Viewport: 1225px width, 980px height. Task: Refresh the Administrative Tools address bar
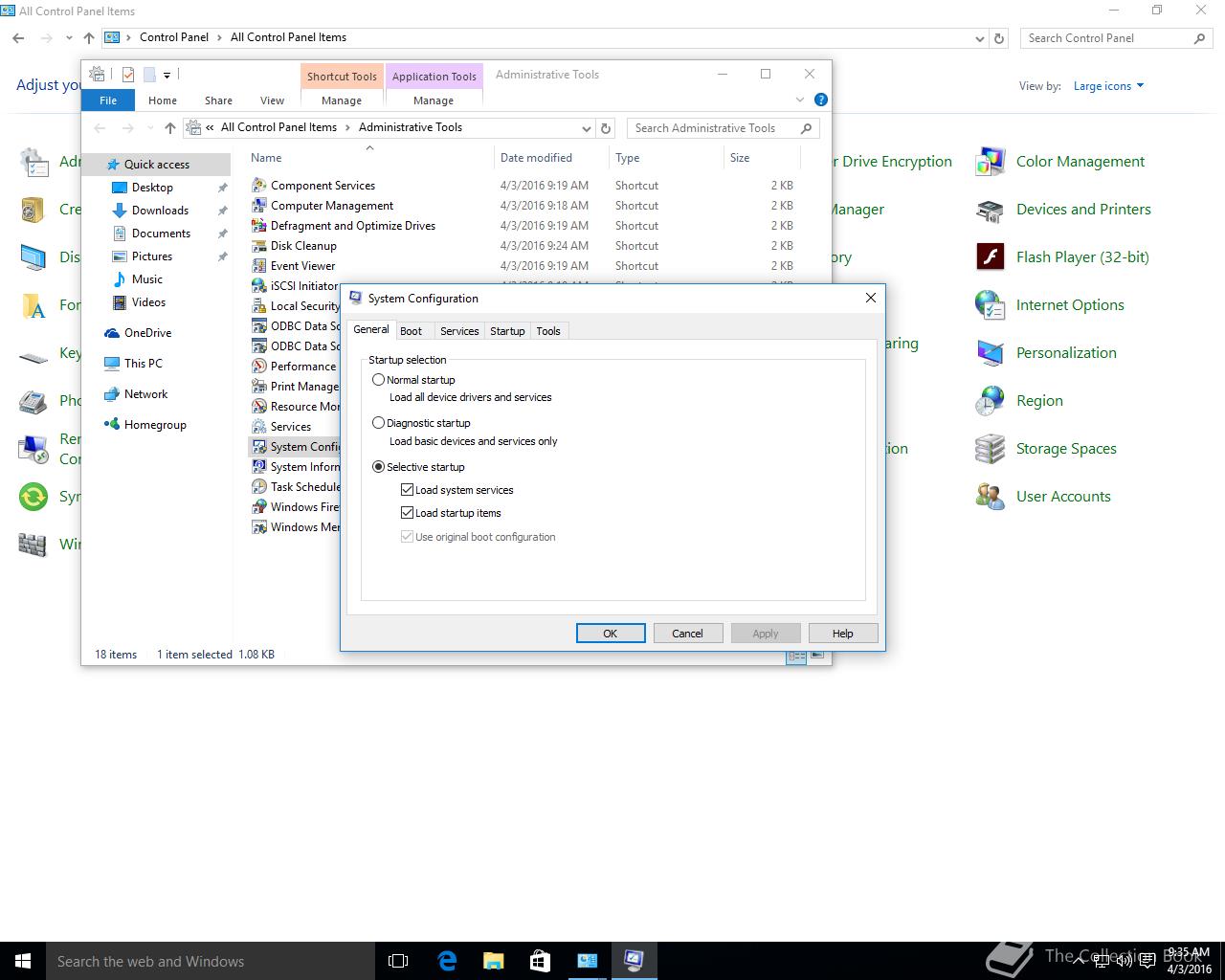tap(605, 128)
